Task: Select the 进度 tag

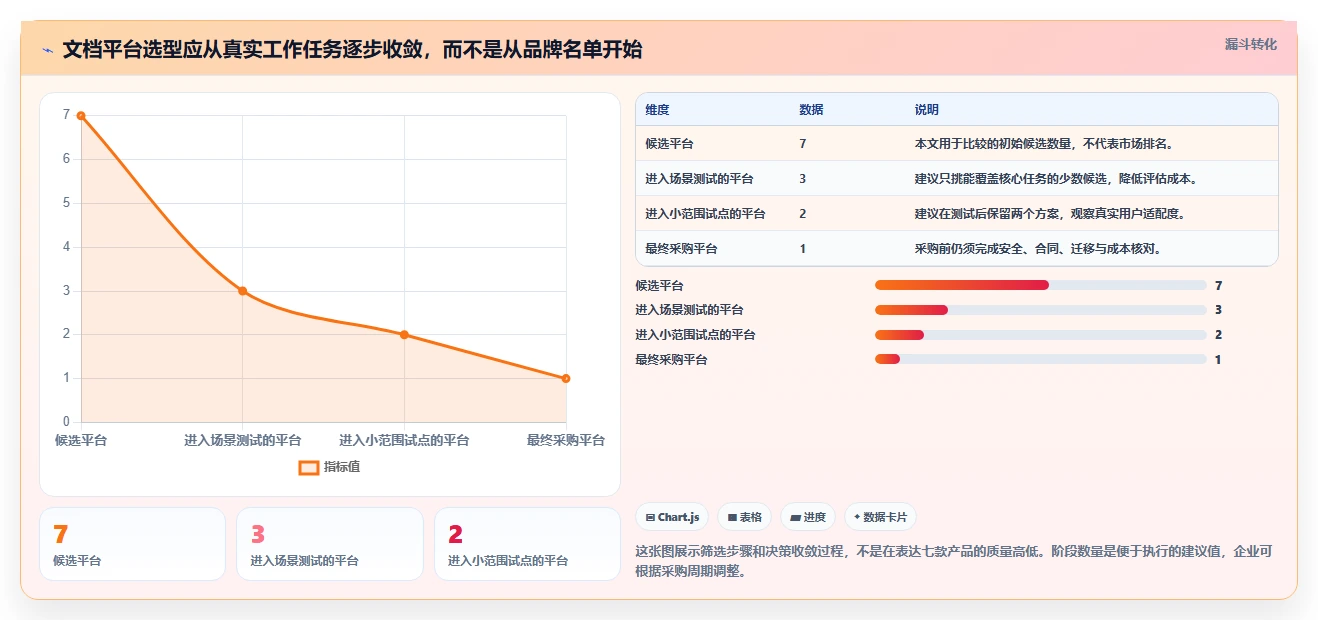Action: [x=808, y=517]
